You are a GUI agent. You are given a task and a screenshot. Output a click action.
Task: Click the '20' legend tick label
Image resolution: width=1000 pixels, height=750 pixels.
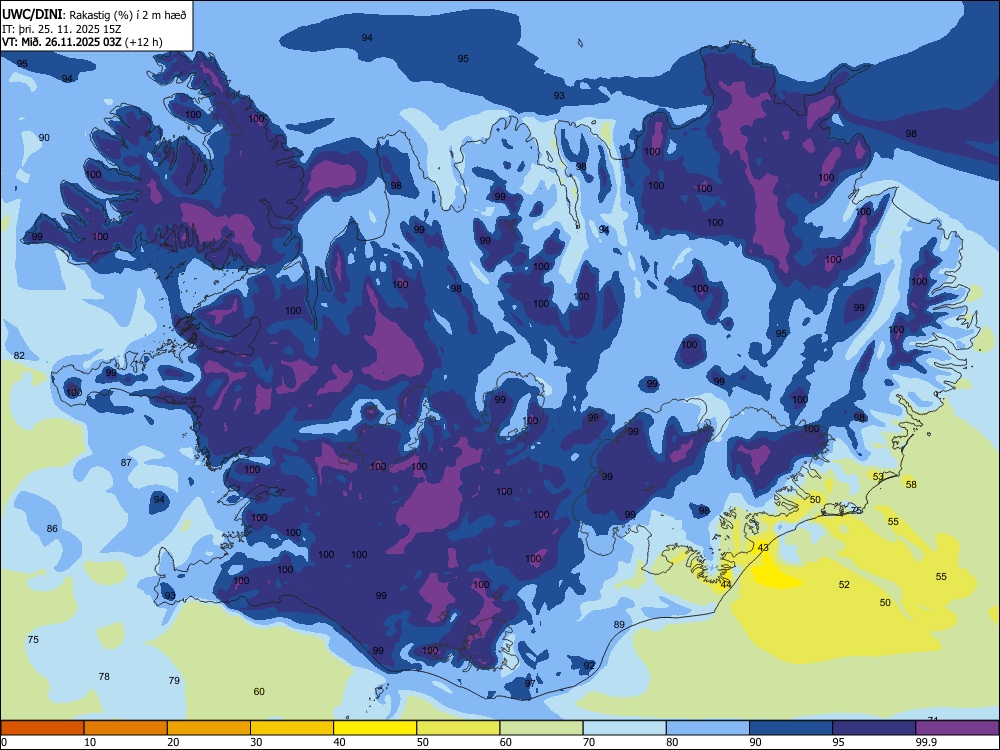(x=173, y=742)
